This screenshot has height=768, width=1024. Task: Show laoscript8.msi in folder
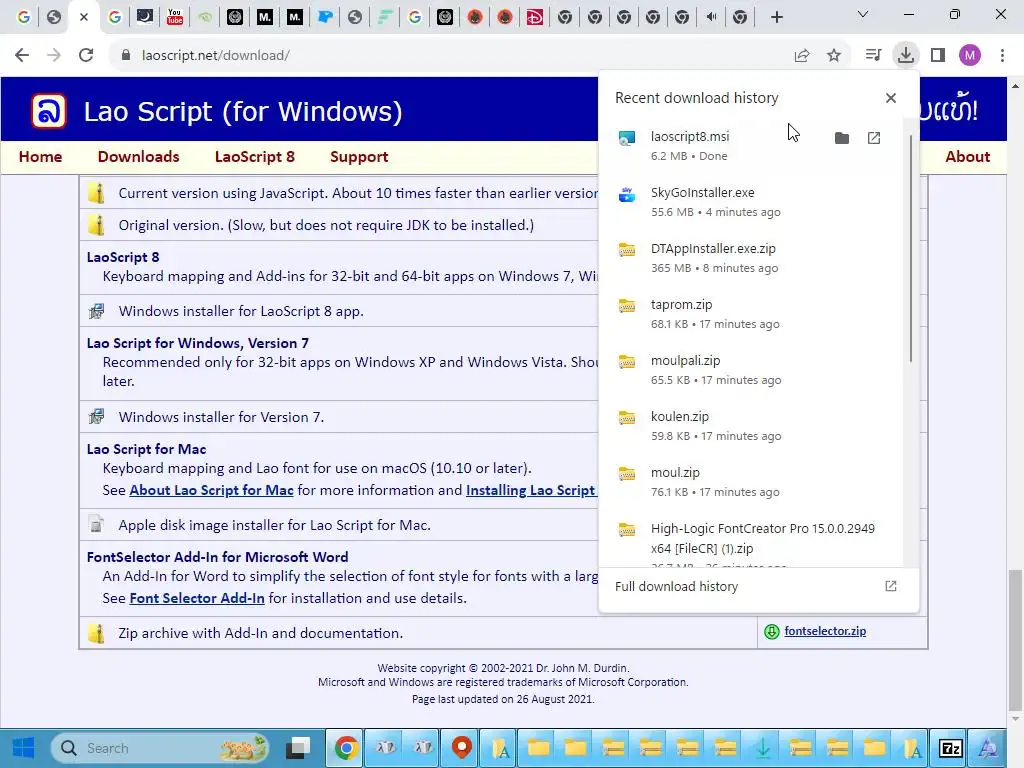pyautogui.click(x=841, y=138)
